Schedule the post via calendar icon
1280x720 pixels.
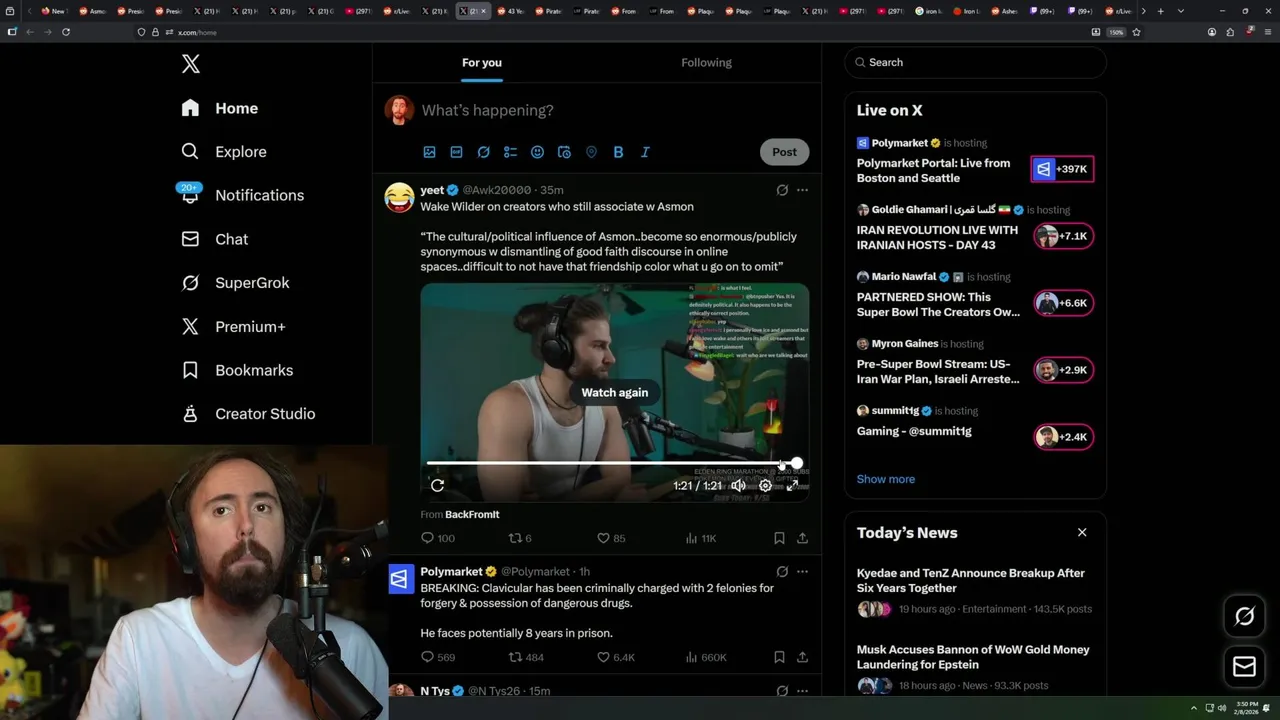[564, 152]
